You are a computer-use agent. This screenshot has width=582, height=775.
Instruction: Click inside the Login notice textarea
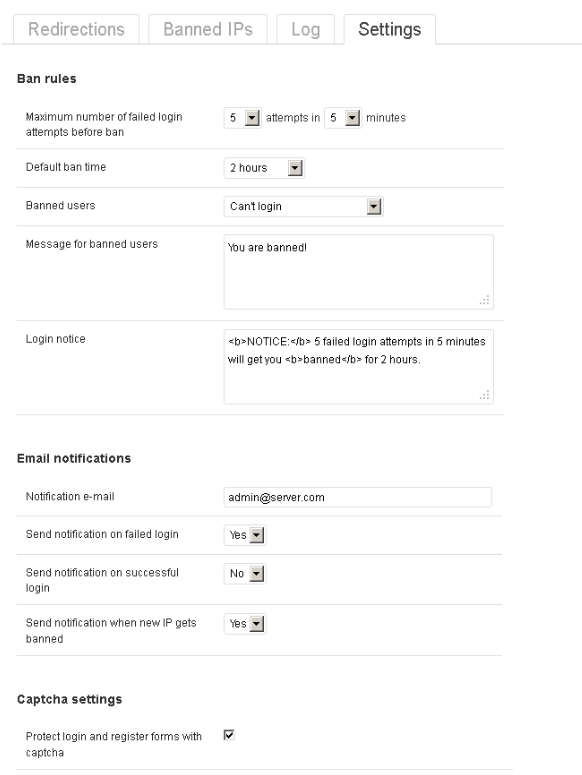click(x=358, y=367)
